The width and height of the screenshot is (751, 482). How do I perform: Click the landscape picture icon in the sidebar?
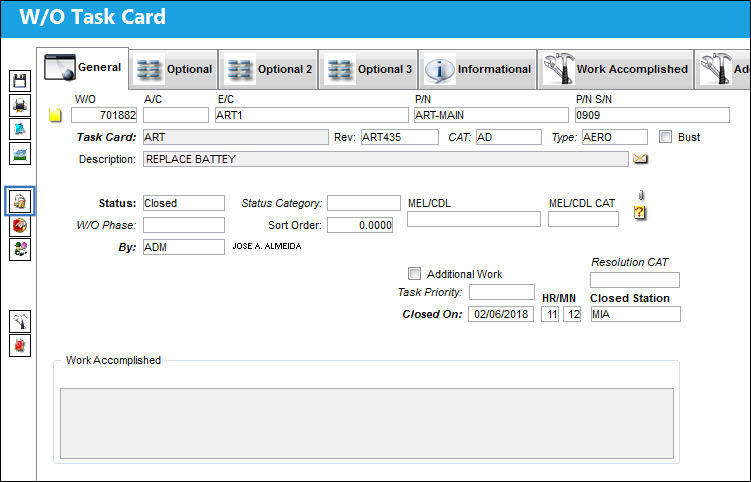20,154
